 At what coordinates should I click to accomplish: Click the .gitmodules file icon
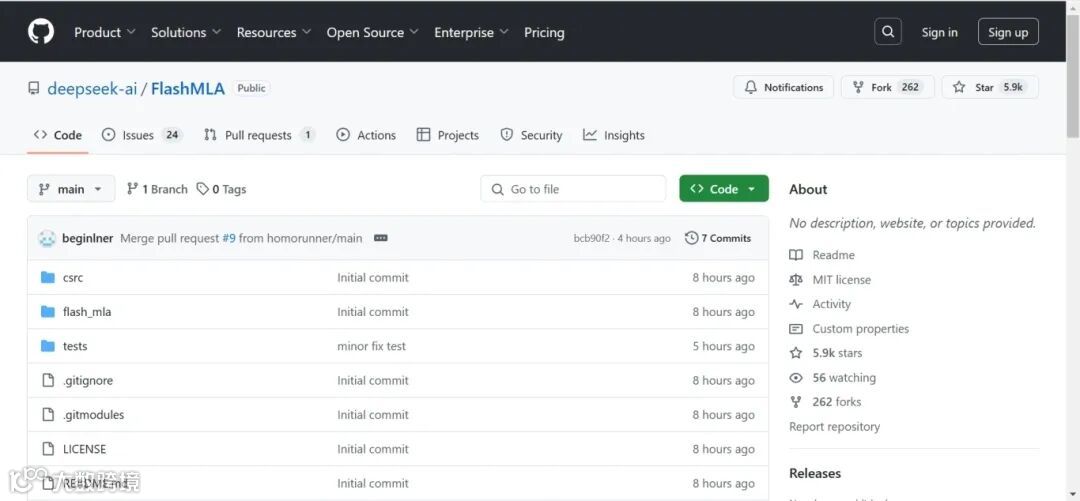pos(48,415)
